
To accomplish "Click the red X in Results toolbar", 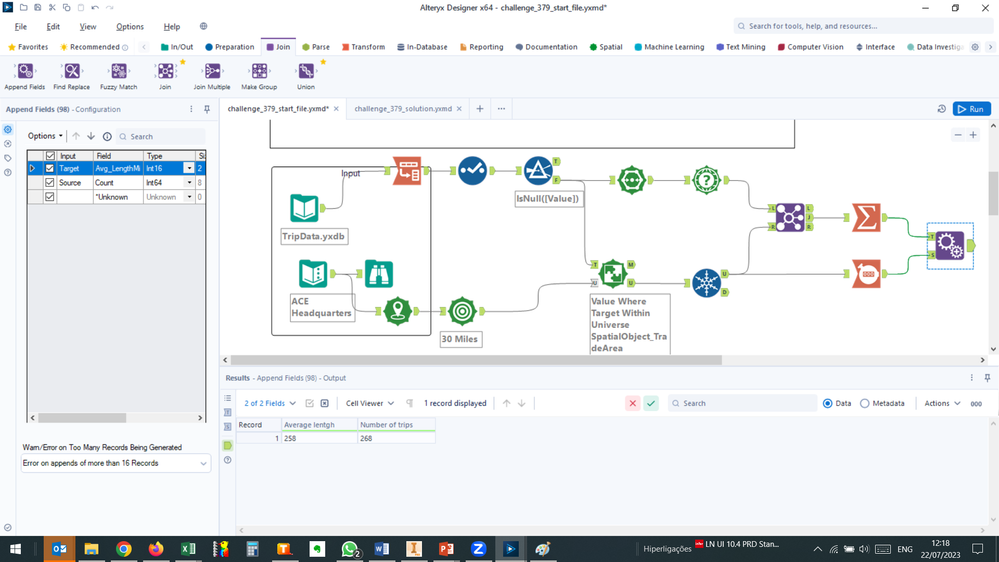I will coord(632,403).
